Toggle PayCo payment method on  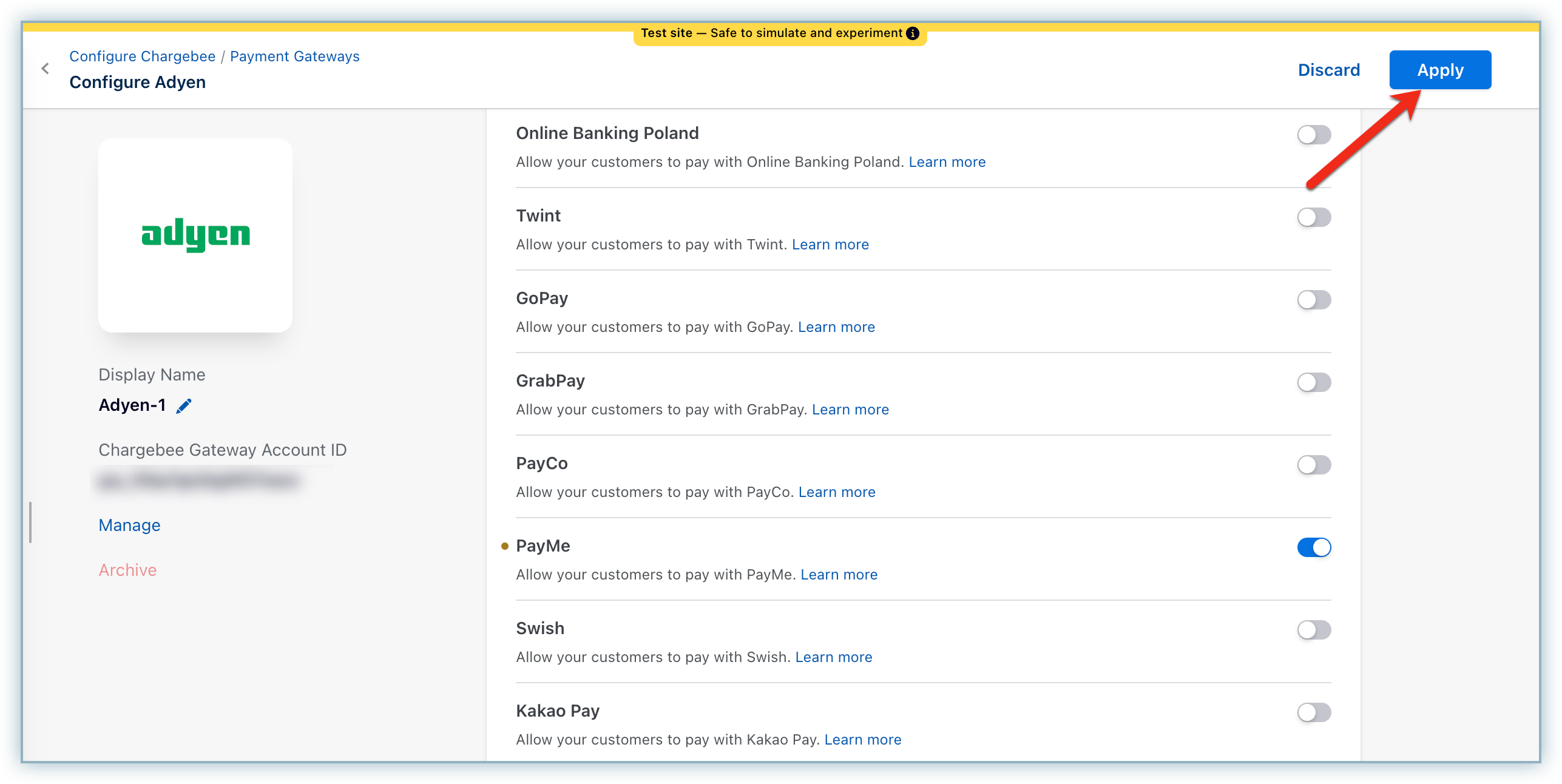(x=1314, y=465)
